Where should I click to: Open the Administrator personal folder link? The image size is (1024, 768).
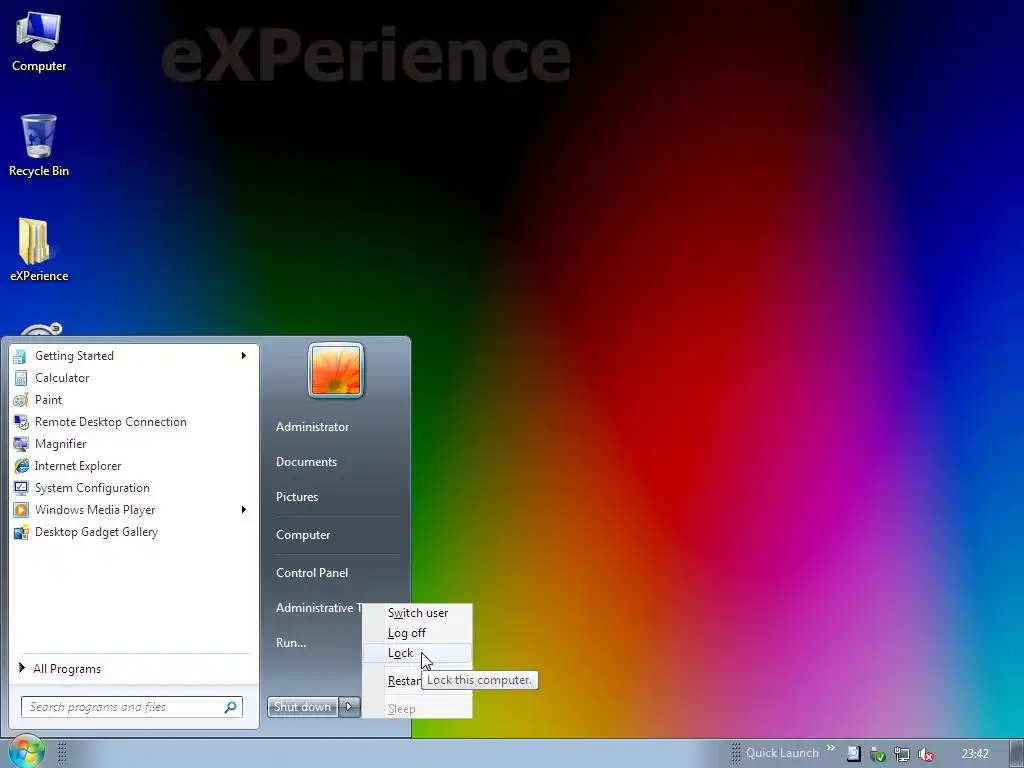[x=312, y=427]
